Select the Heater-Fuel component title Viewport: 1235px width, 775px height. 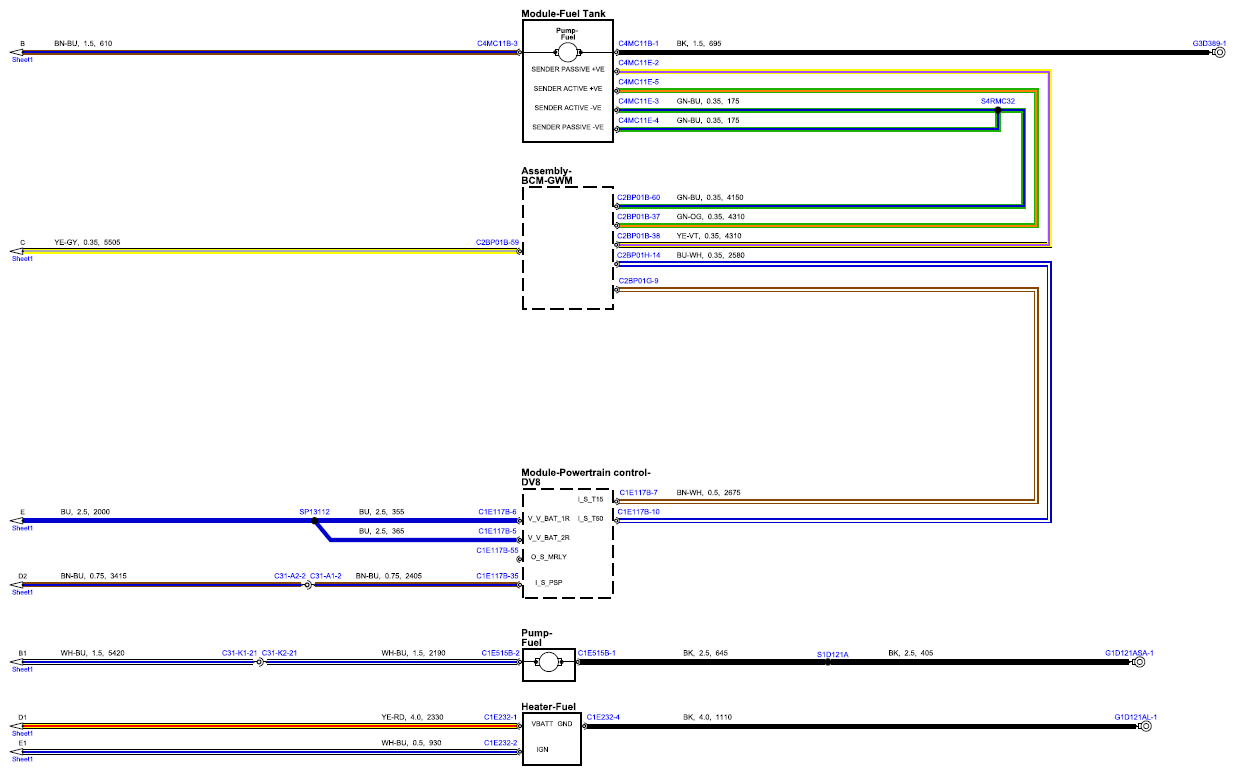(549, 706)
